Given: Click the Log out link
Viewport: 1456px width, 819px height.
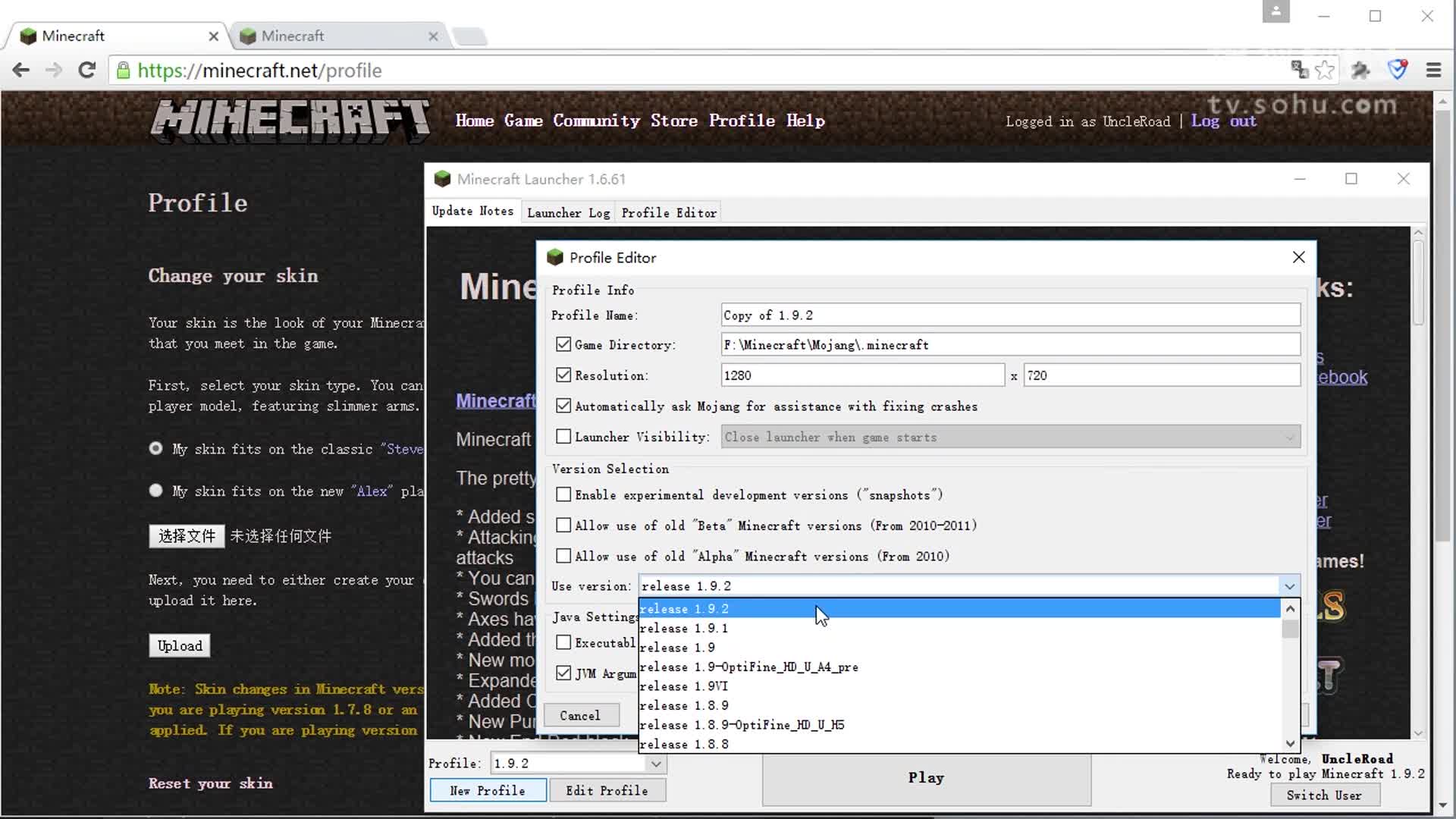Looking at the screenshot, I should (x=1223, y=121).
